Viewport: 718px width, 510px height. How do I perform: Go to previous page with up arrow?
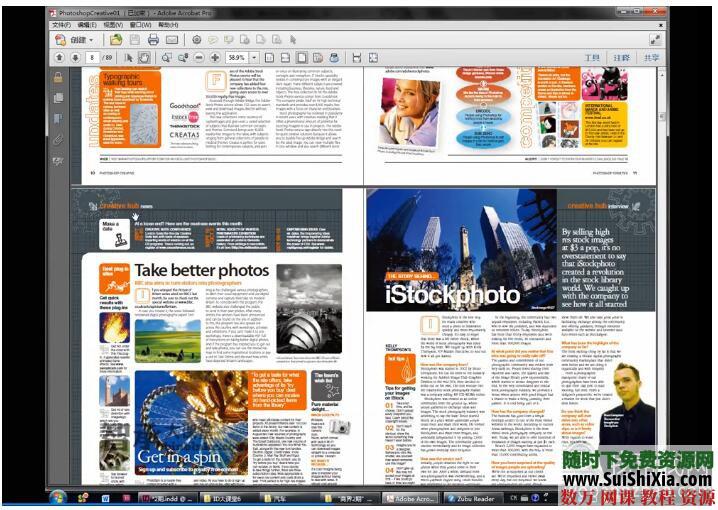[58, 57]
